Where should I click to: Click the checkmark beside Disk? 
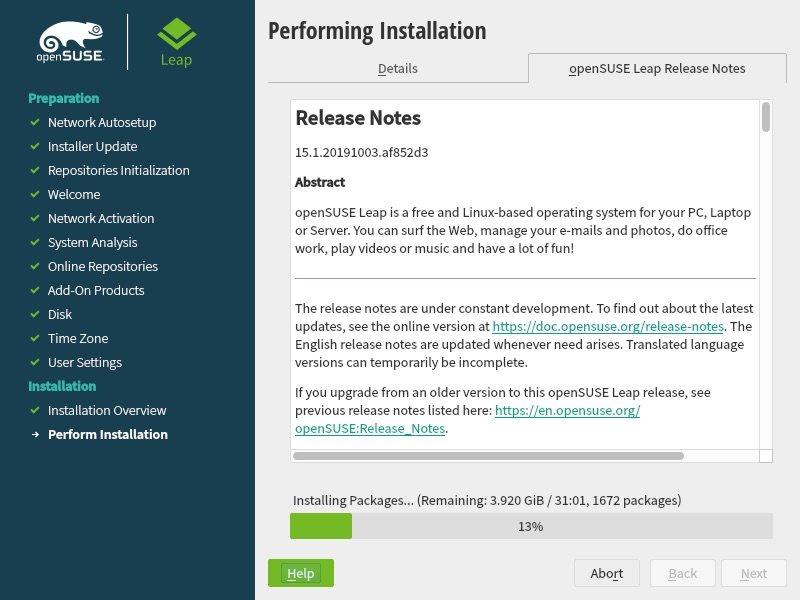[x=35, y=314]
